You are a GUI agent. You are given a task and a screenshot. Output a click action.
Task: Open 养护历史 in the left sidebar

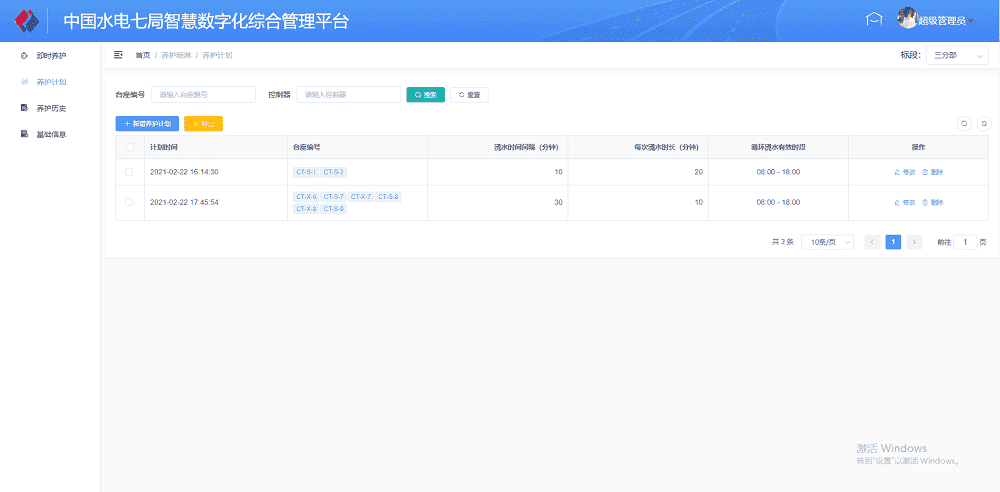pyautogui.click(x=51, y=107)
